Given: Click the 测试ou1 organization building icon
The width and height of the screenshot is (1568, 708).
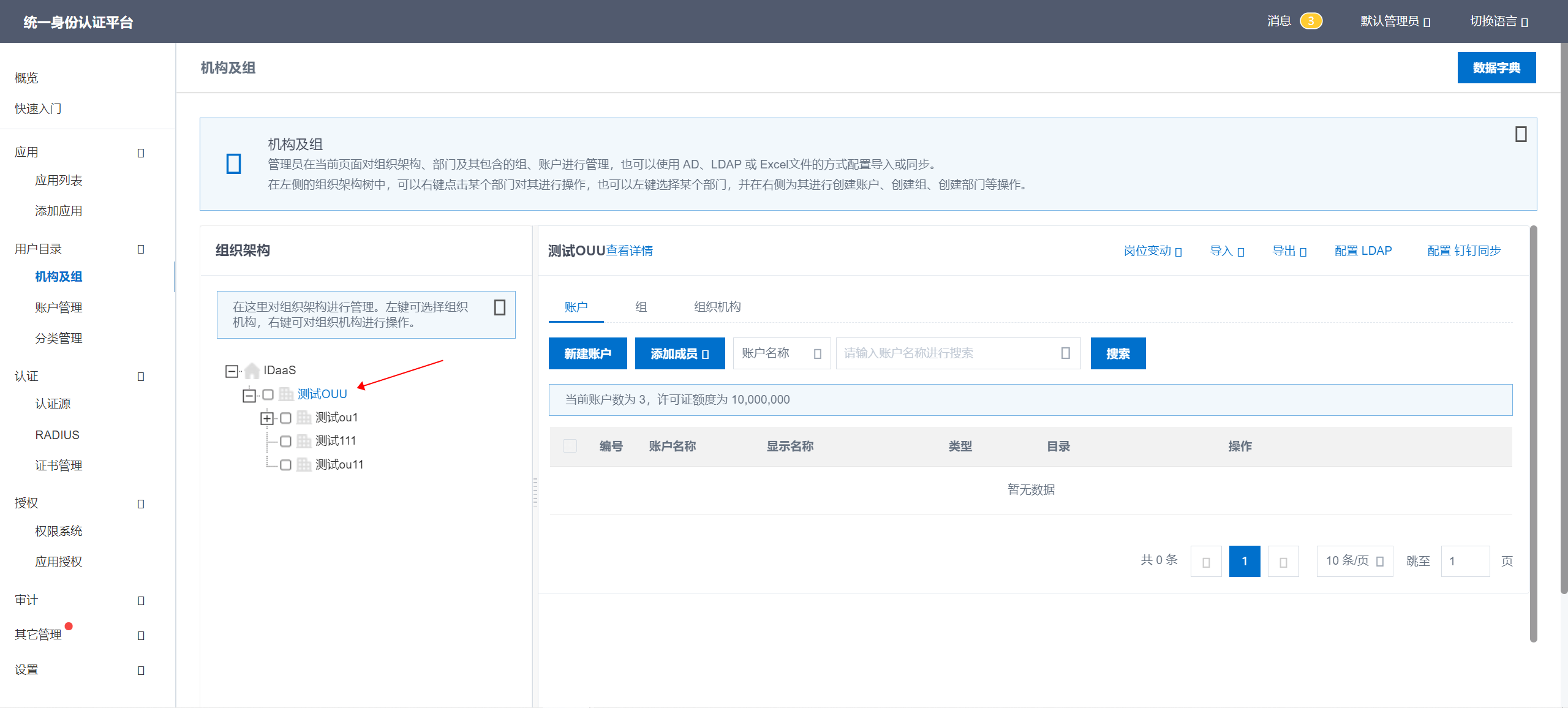Looking at the screenshot, I should click(304, 418).
